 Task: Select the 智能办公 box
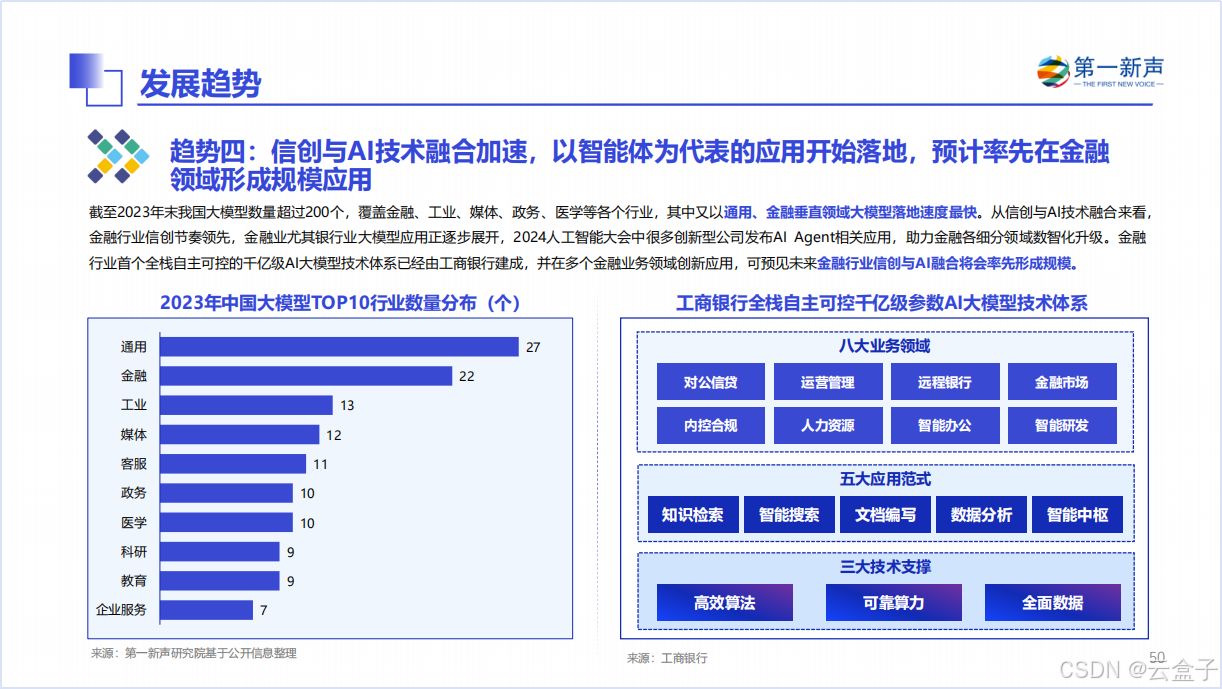945,425
